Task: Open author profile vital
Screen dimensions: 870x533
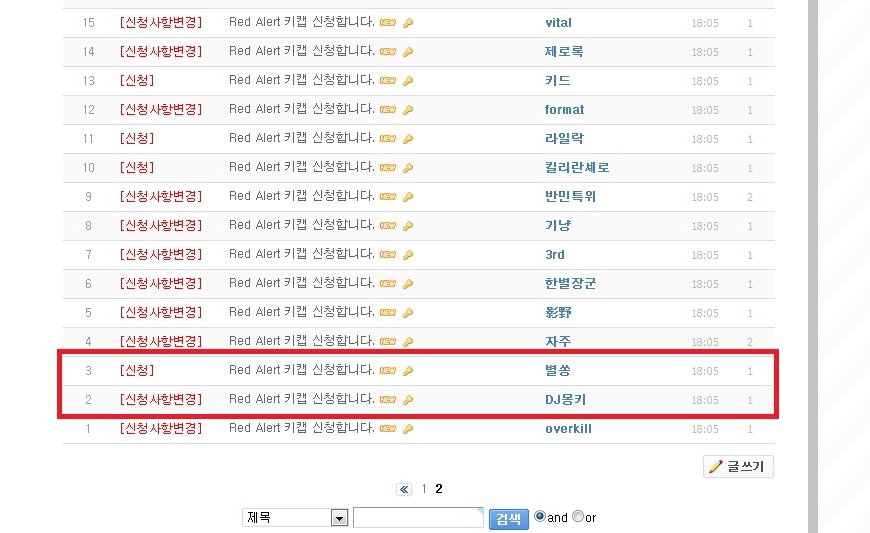Action: pos(558,23)
